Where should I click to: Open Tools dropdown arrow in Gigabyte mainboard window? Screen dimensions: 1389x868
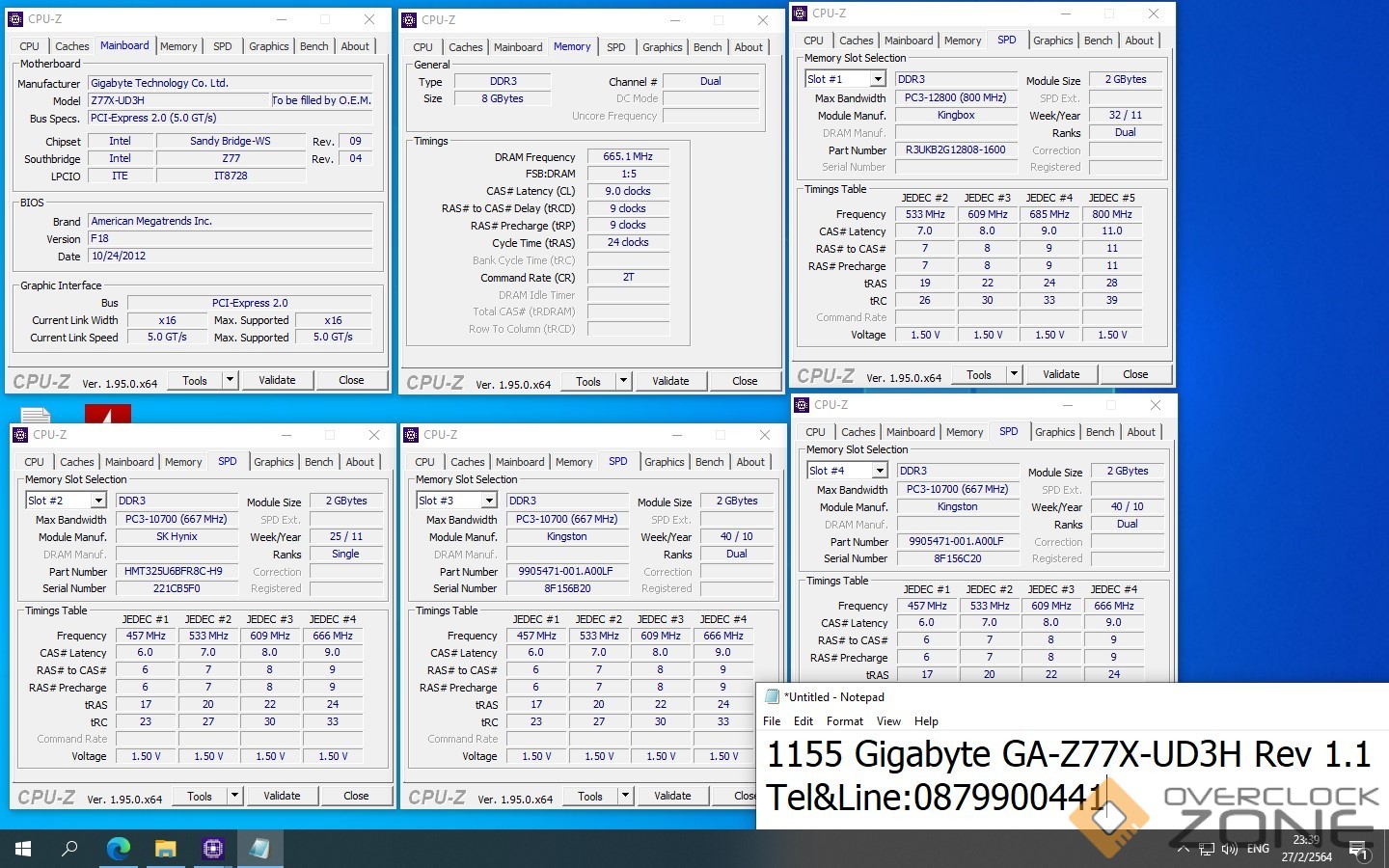(231, 380)
